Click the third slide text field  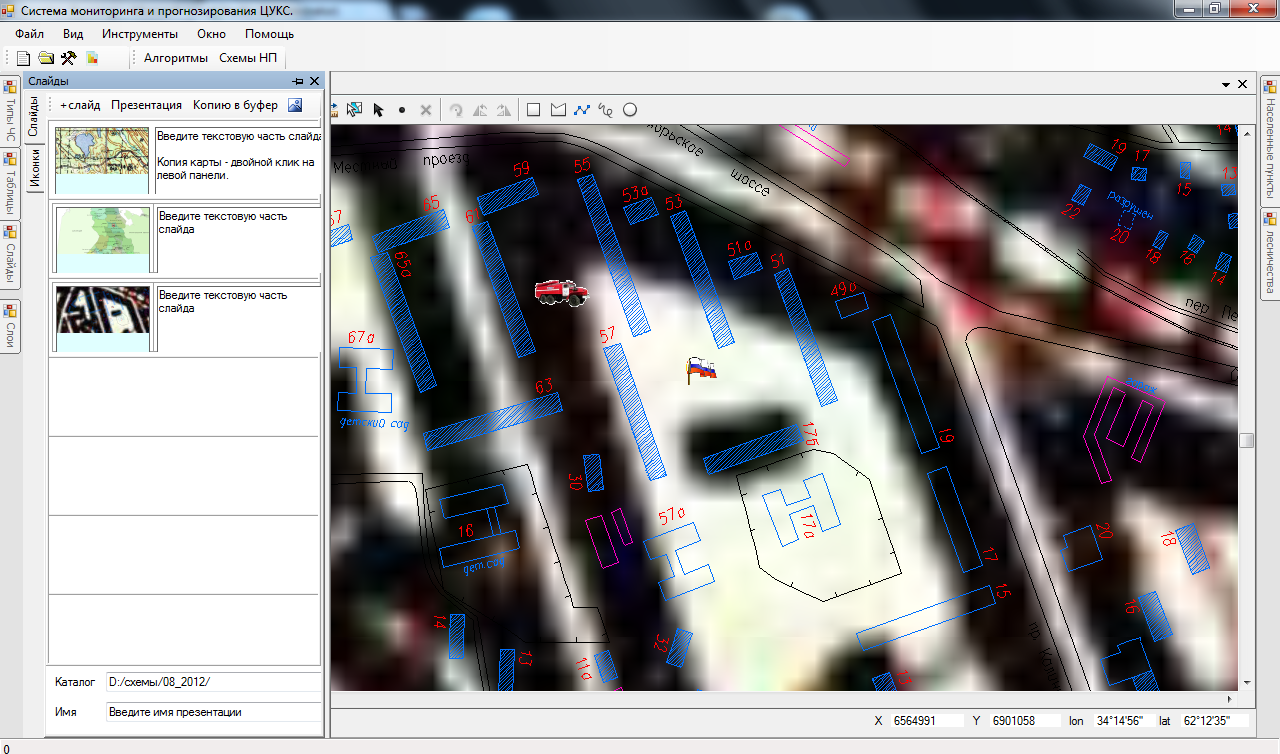239,319
